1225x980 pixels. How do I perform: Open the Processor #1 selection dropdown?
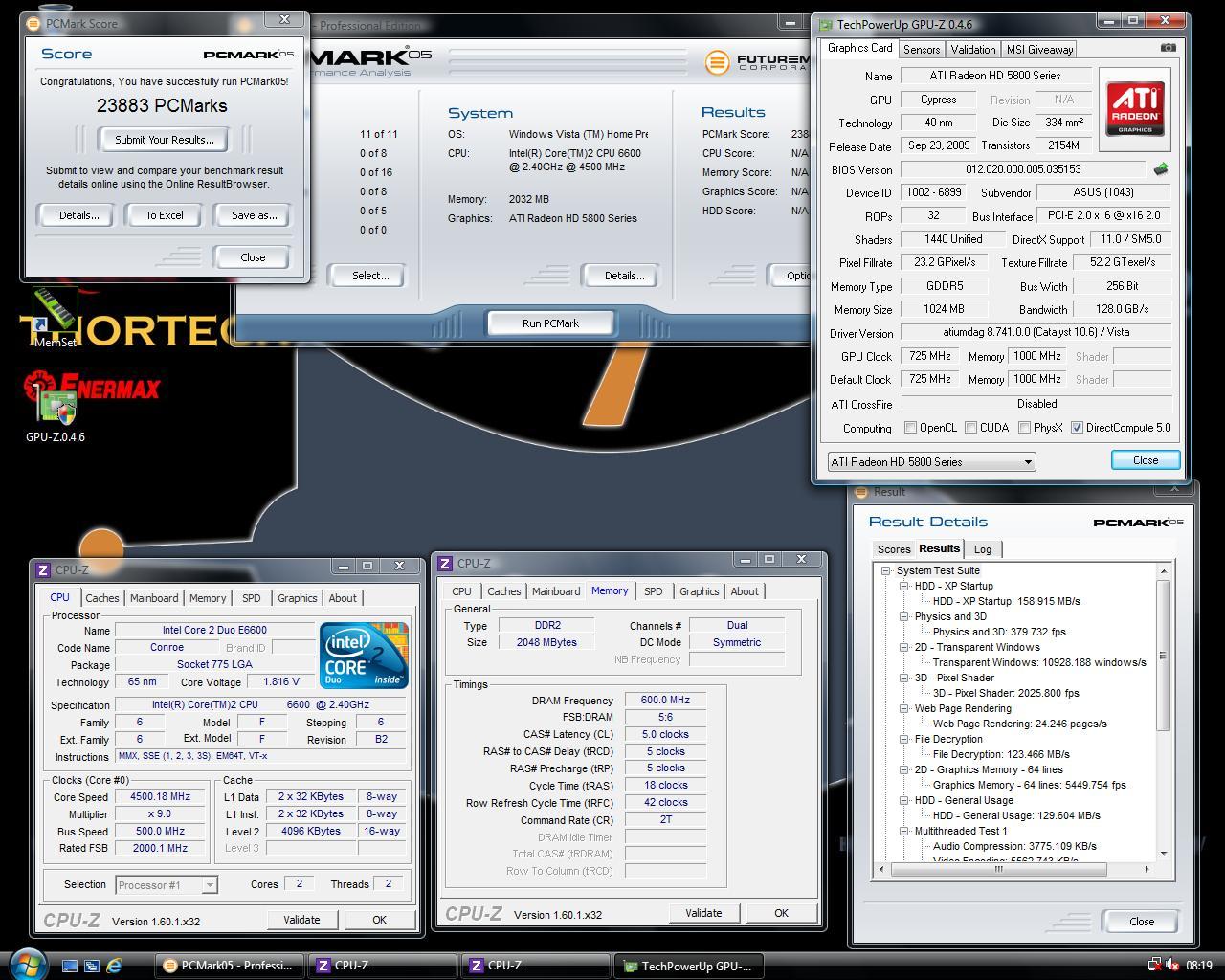coord(167,885)
